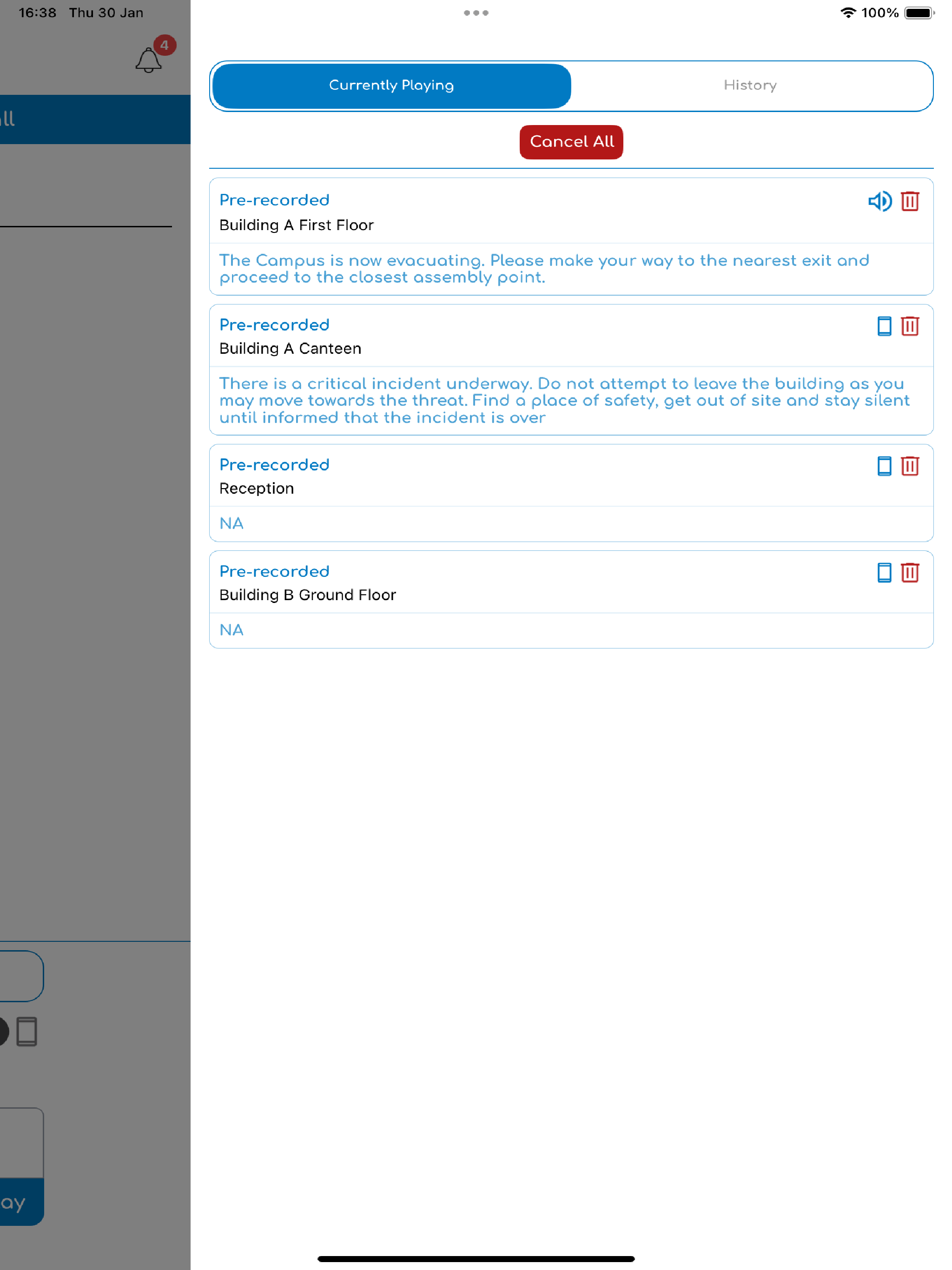Tap the campus evacuating message text
952x1270 pixels.
point(544,269)
